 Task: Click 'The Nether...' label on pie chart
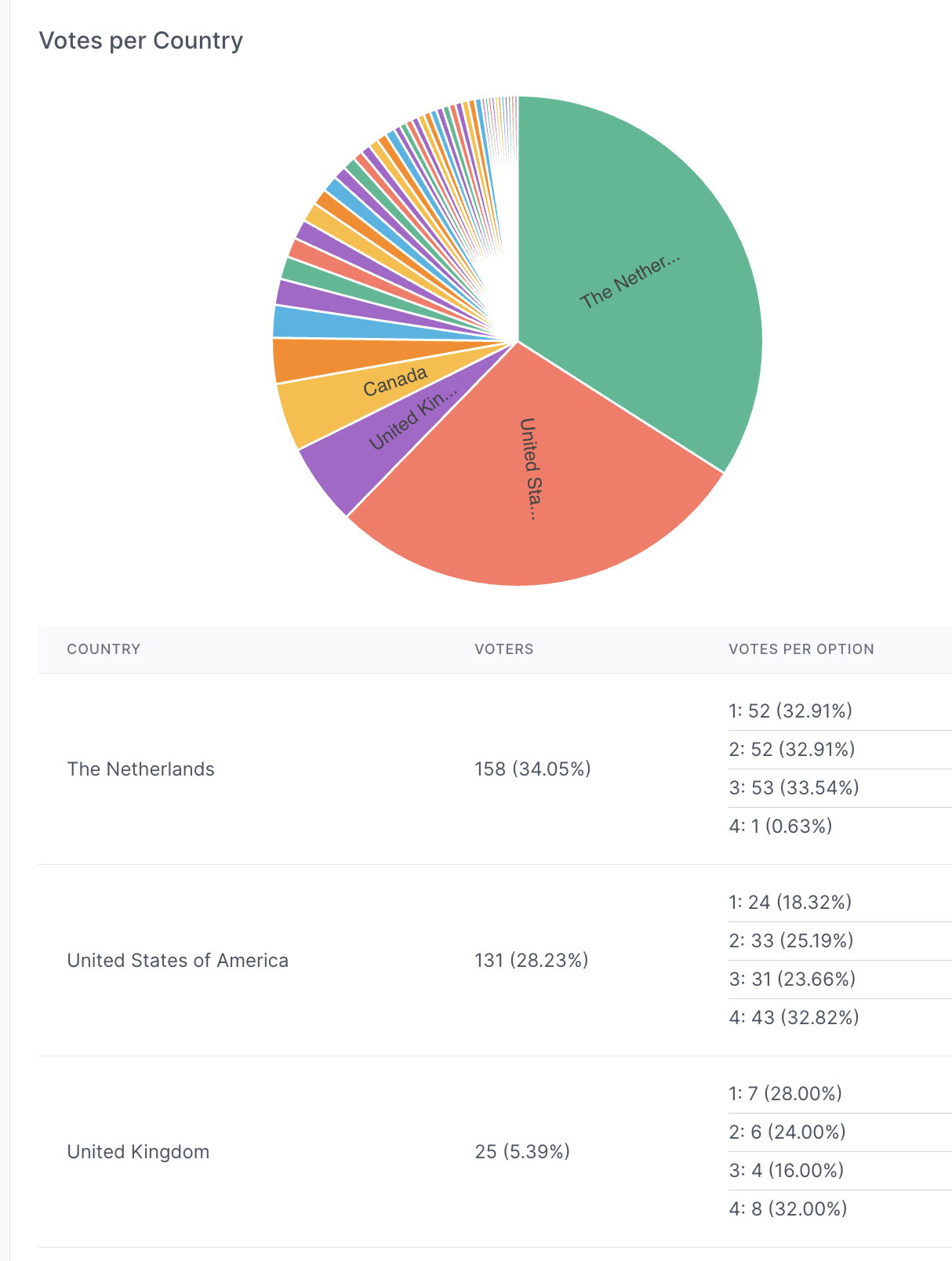click(x=630, y=281)
